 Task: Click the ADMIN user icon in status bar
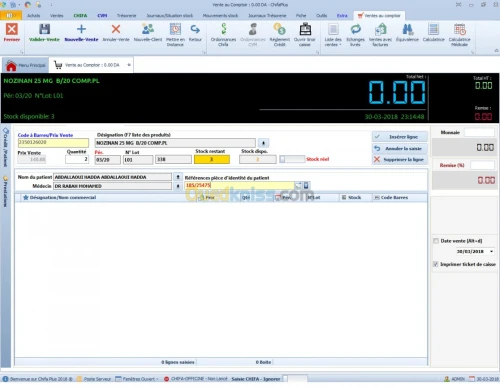pos(447,379)
